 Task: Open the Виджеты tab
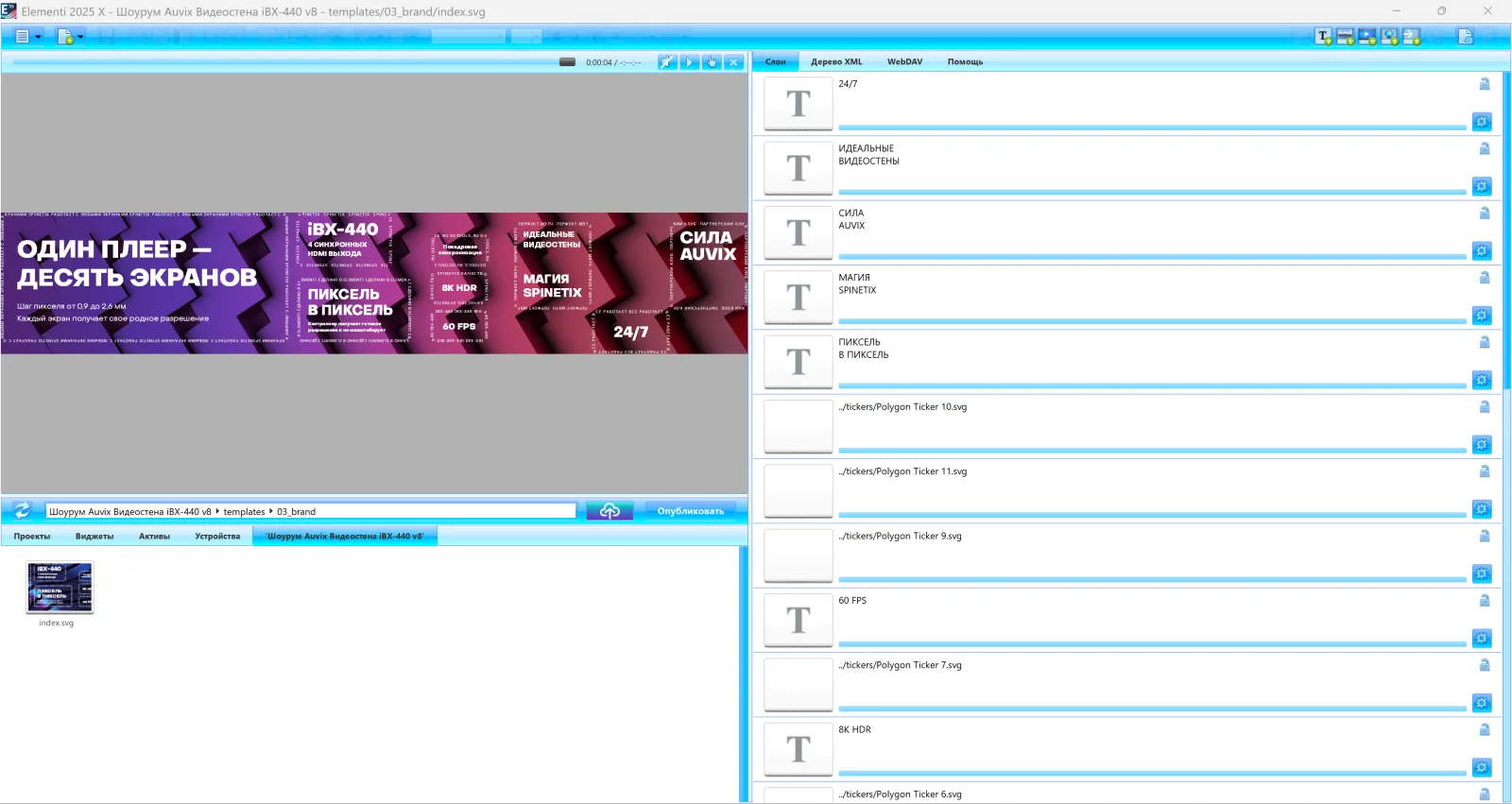(x=94, y=536)
